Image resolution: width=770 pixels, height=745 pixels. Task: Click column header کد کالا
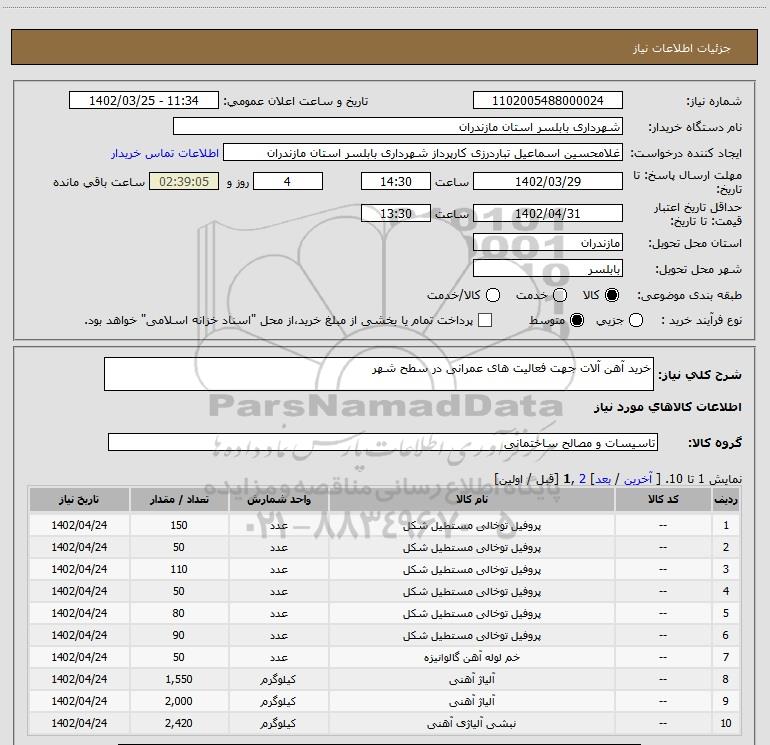(663, 499)
